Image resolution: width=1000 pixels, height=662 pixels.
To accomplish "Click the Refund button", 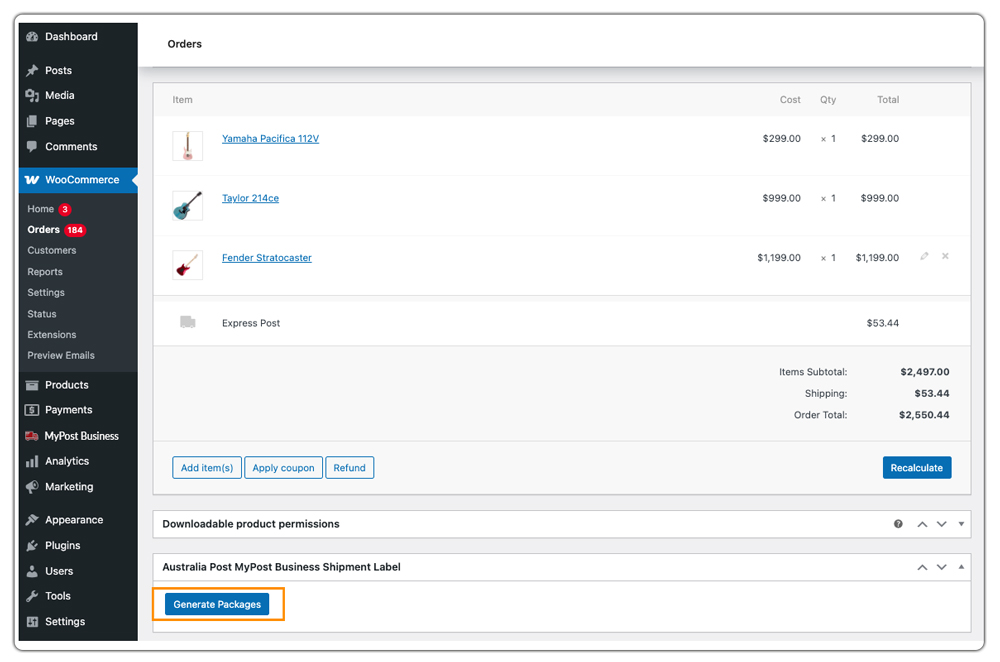I will click(x=349, y=467).
